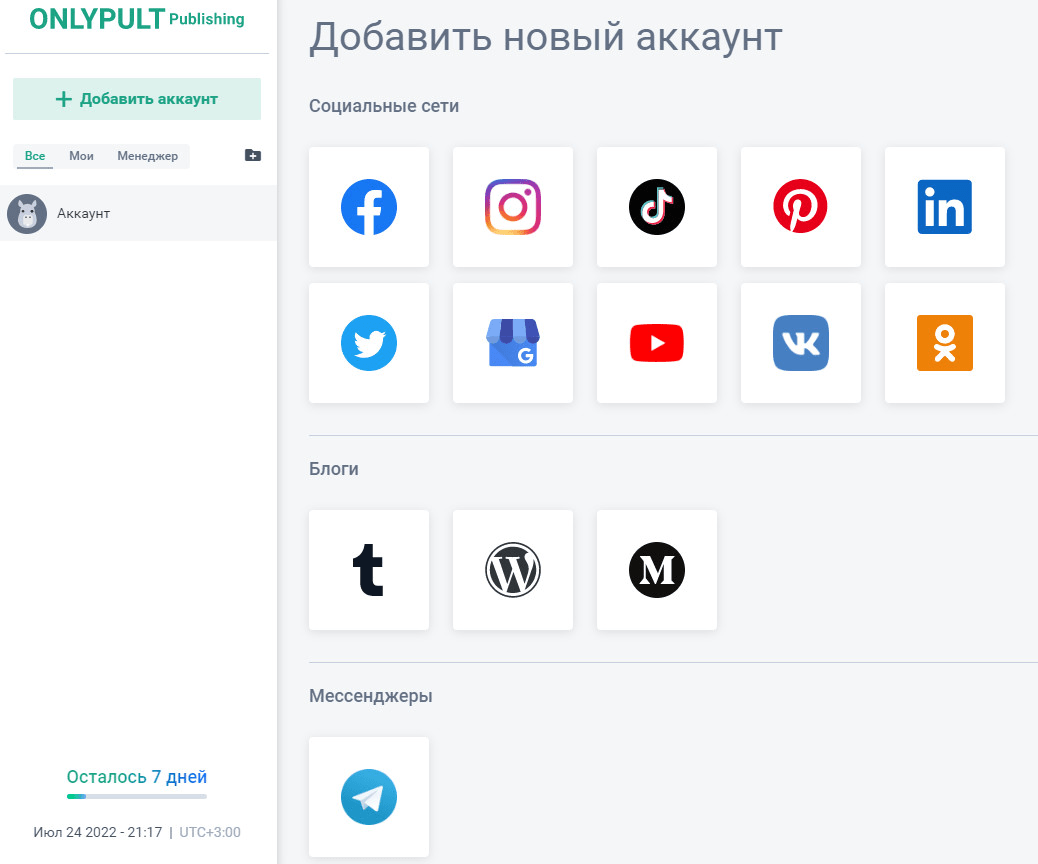The height and width of the screenshot is (864, 1038).
Task: Connect a YouTube channel
Action: point(657,343)
